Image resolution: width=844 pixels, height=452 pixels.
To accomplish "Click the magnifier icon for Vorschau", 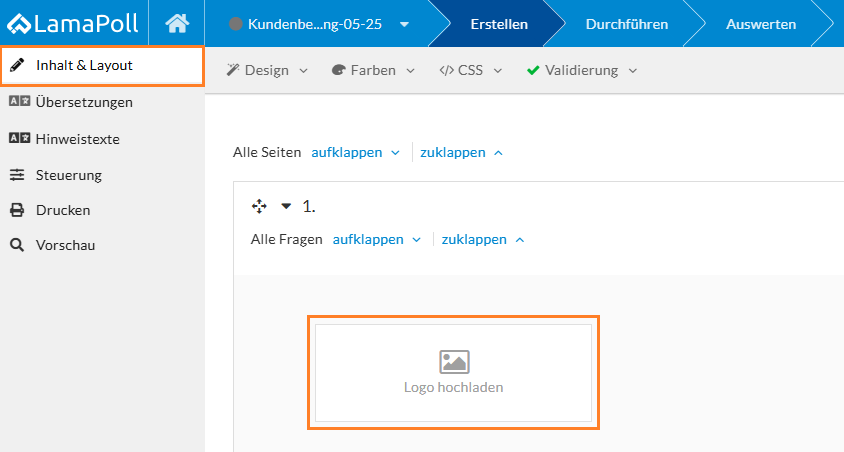I will click(17, 245).
